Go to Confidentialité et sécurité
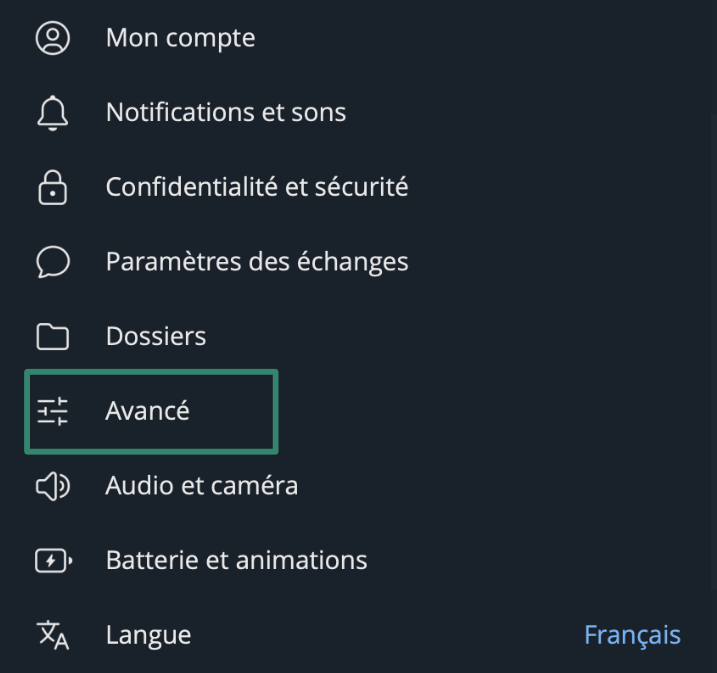Image resolution: width=717 pixels, height=673 pixels. point(257,187)
